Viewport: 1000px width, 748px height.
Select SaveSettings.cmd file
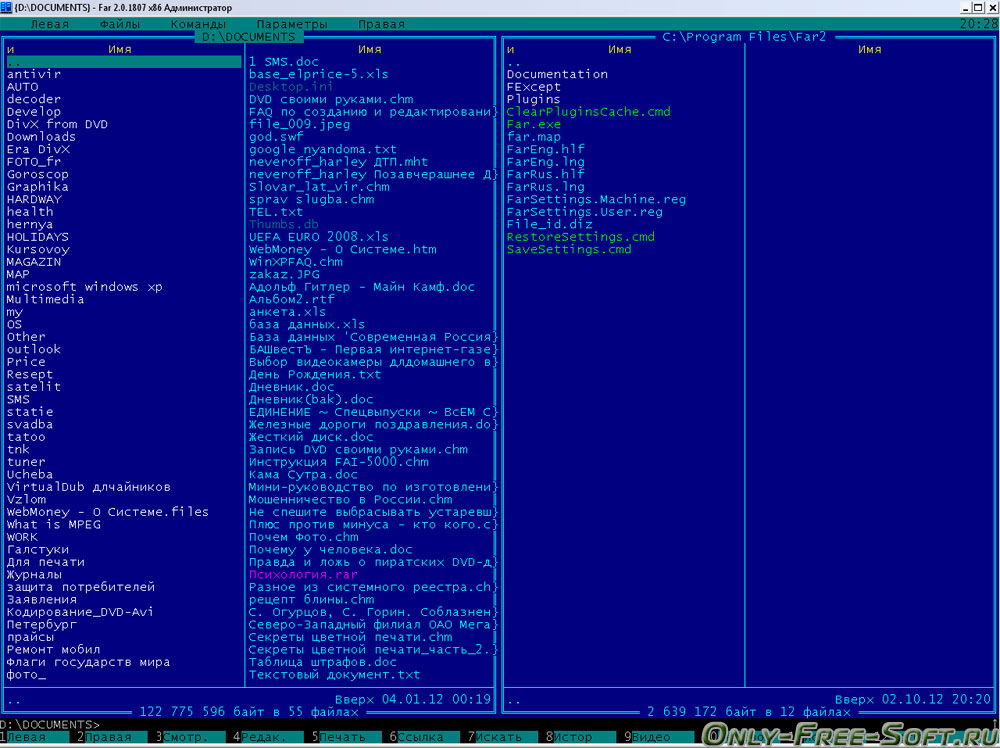tap(569, 249)
